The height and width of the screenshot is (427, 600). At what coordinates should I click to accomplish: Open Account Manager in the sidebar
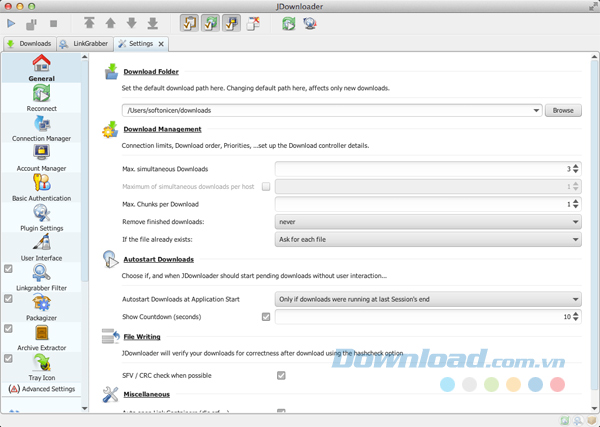41,158
